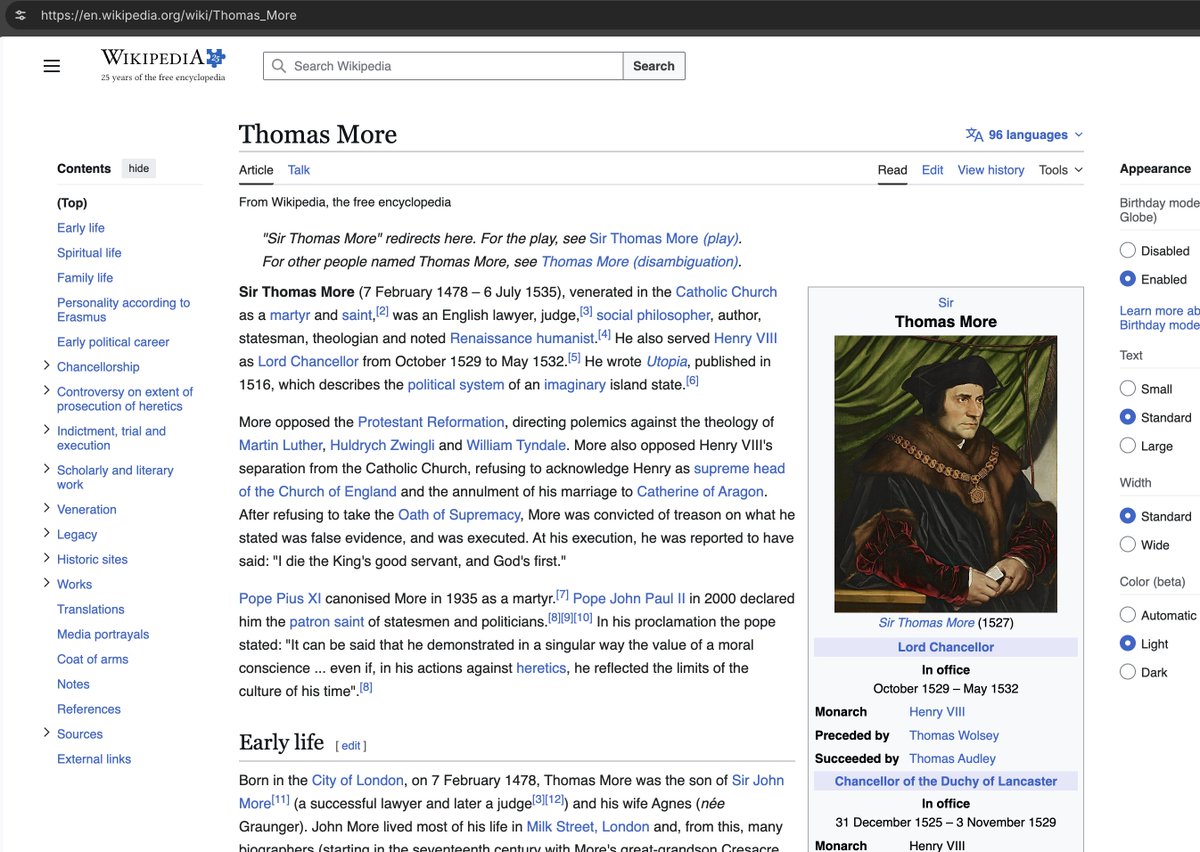Open the Catholic Church link
Viewport: 1200px width, 852px height.
[x=726, y=292]
